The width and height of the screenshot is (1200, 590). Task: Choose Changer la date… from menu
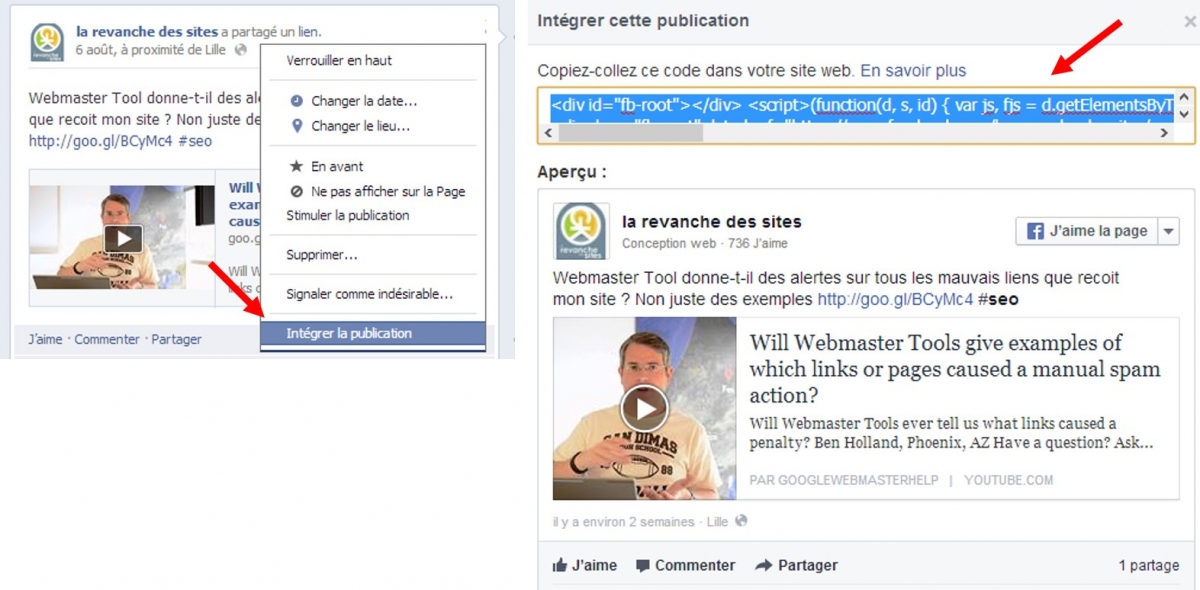(x=373, y=101)
